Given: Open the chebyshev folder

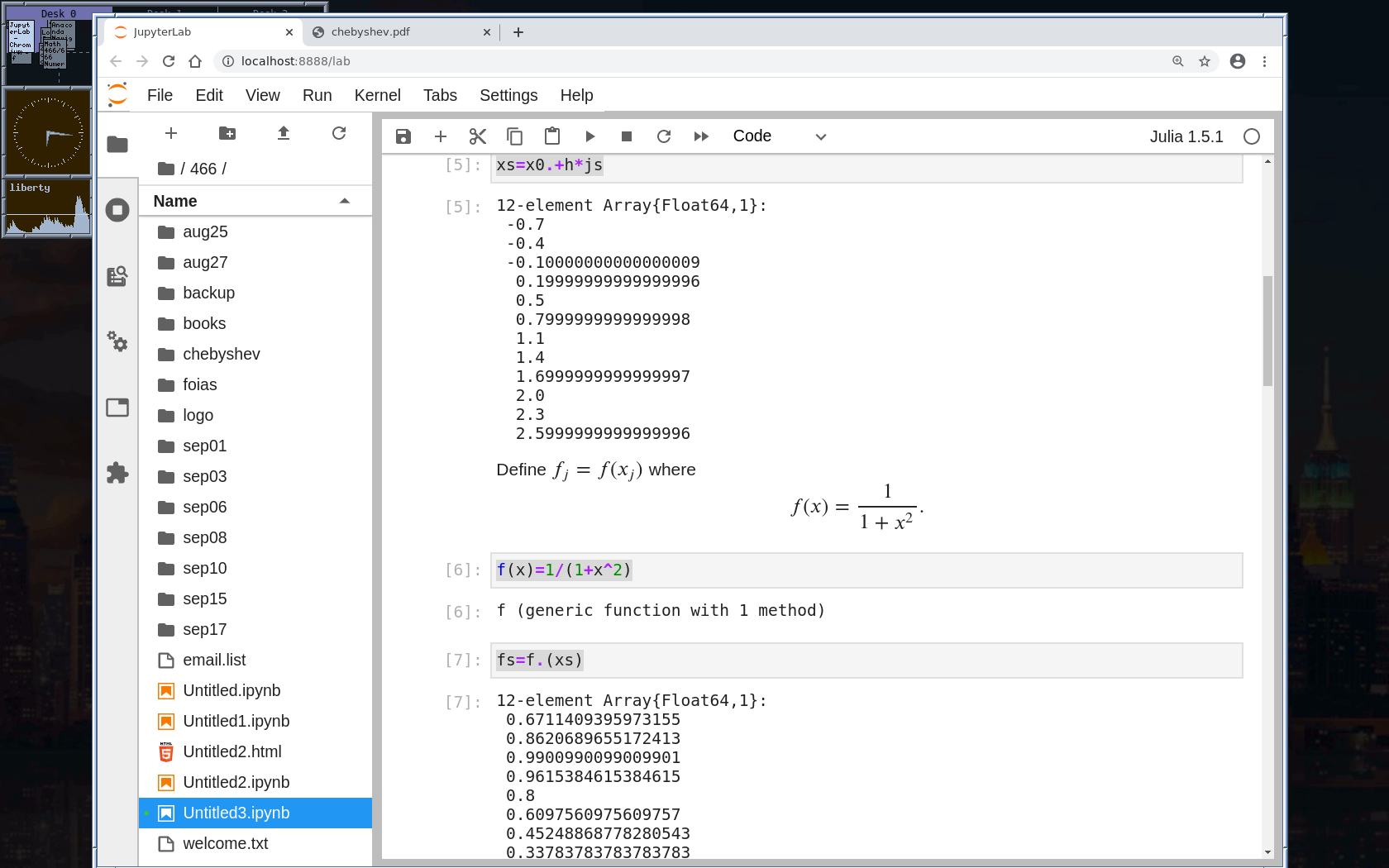Looking at the screenshot, I should 221,354.
